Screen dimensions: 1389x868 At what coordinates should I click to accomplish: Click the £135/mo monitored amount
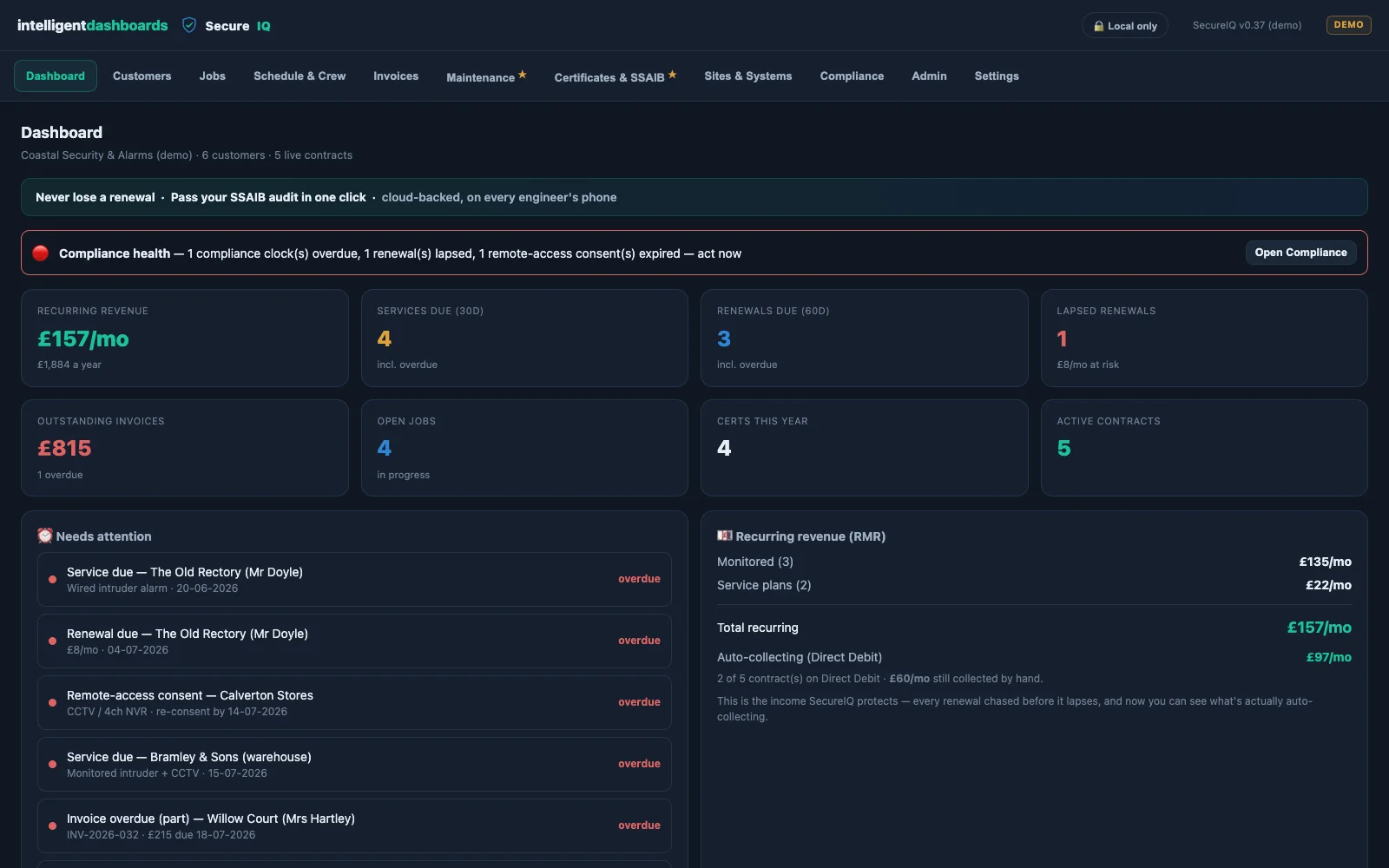coord(1325,562)
